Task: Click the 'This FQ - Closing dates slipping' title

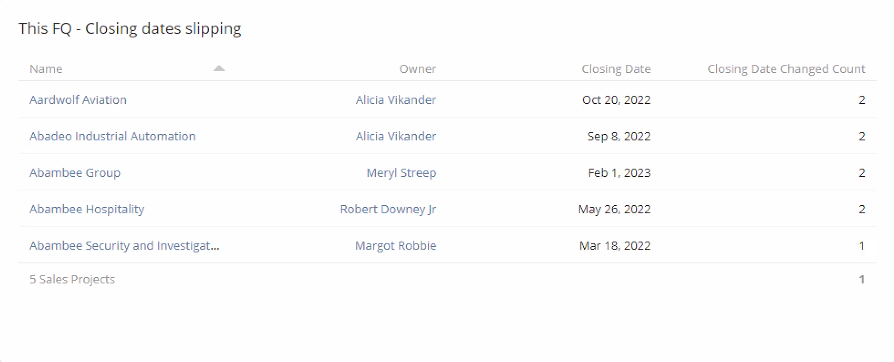Action: [129, 29]
